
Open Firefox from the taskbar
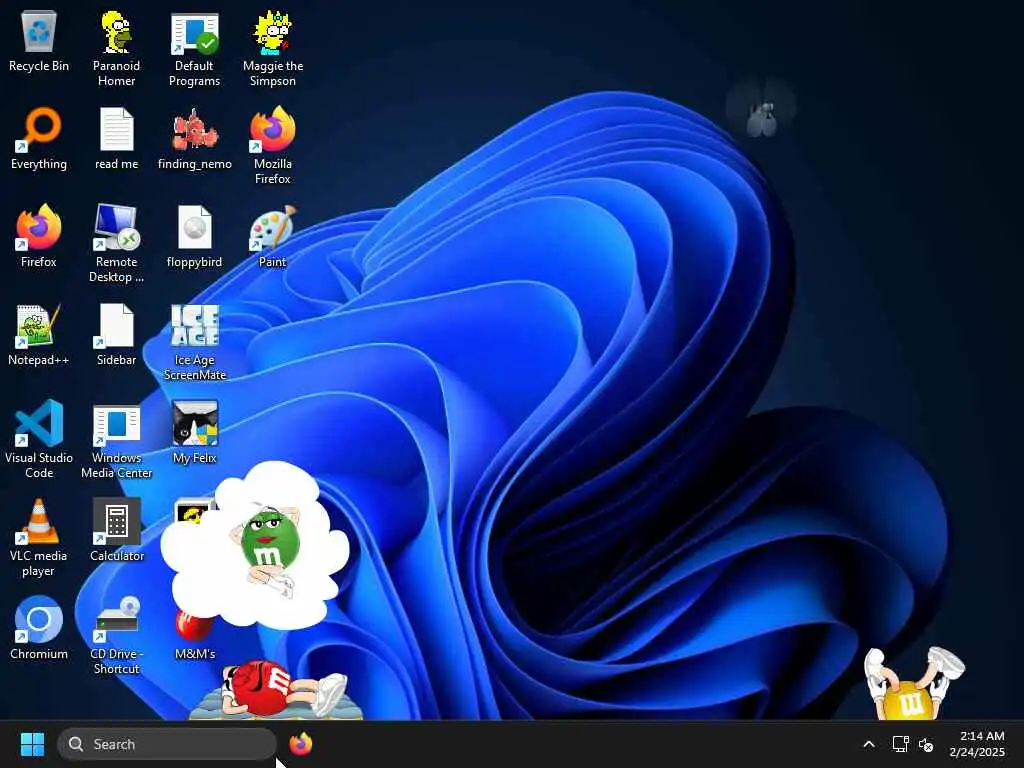click(x=300, y=744)
